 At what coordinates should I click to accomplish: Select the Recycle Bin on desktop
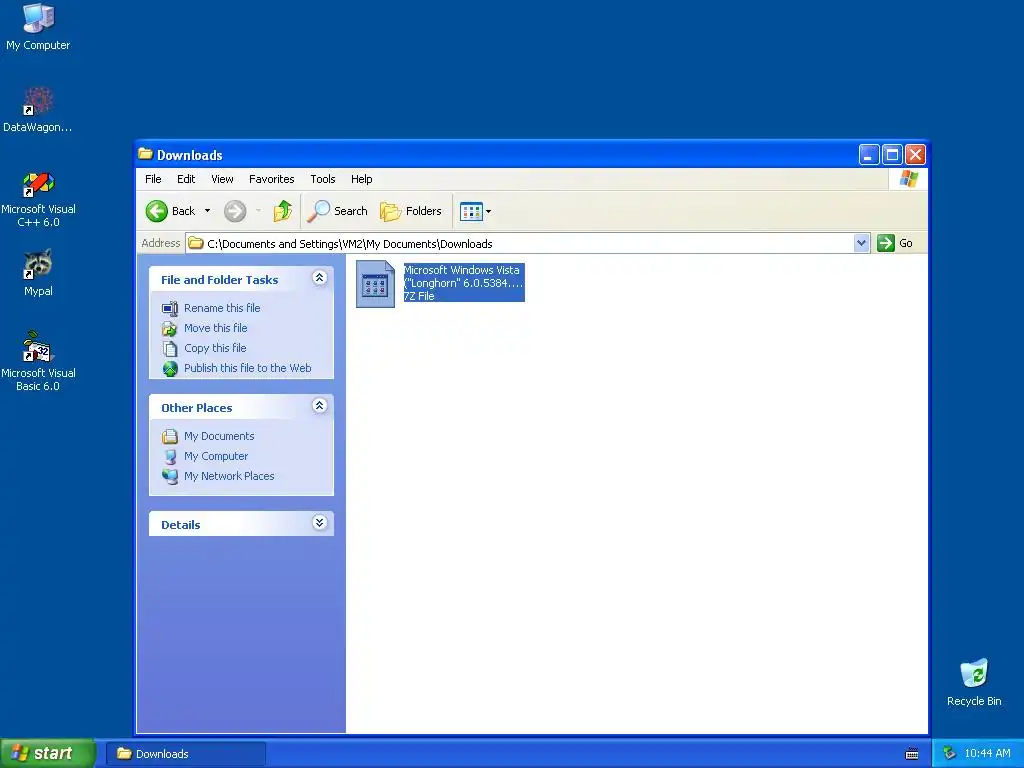tap(974, 682)
